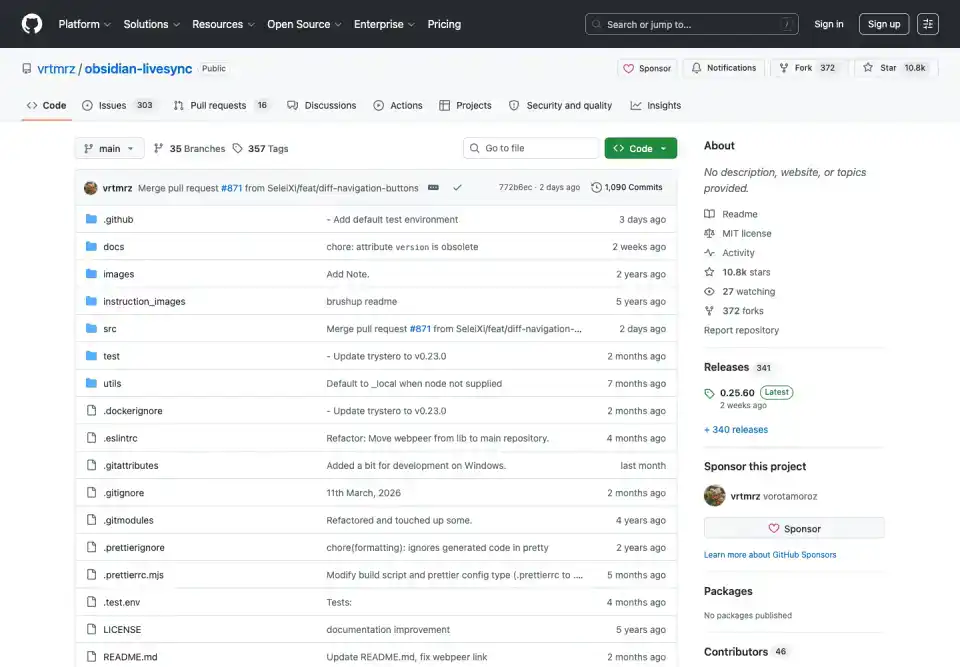
Task: Open the Enterprise dropdown menu
Action: click(384, 24)
